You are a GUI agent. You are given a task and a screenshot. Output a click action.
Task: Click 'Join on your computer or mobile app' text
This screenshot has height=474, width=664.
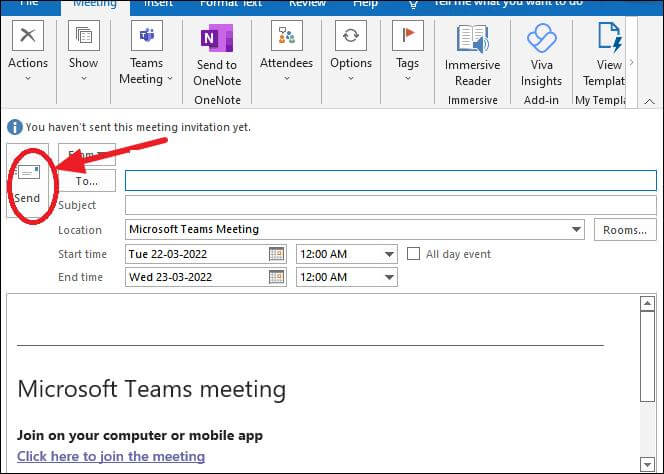[x=140, y=435]
